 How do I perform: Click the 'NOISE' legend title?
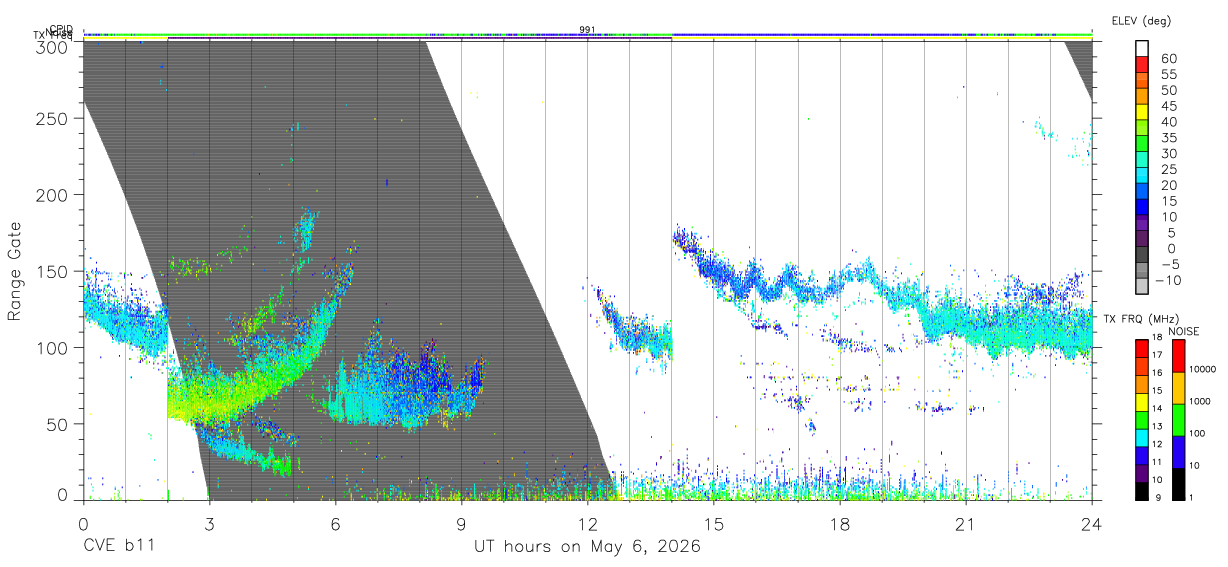(1184, 331)
